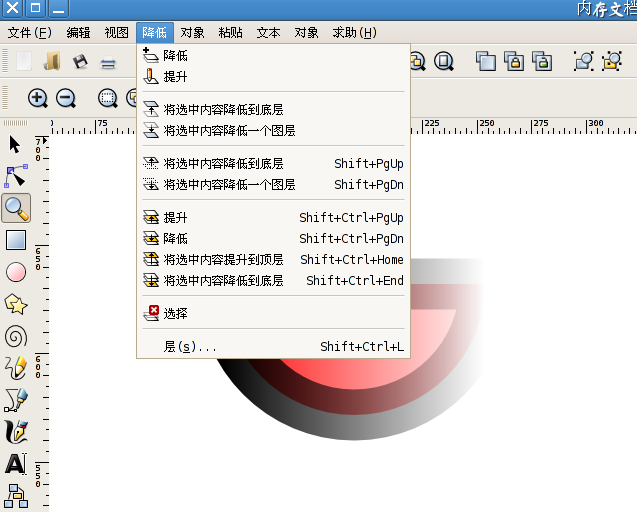Open the 文本 menu

click(x=269, y=33)
